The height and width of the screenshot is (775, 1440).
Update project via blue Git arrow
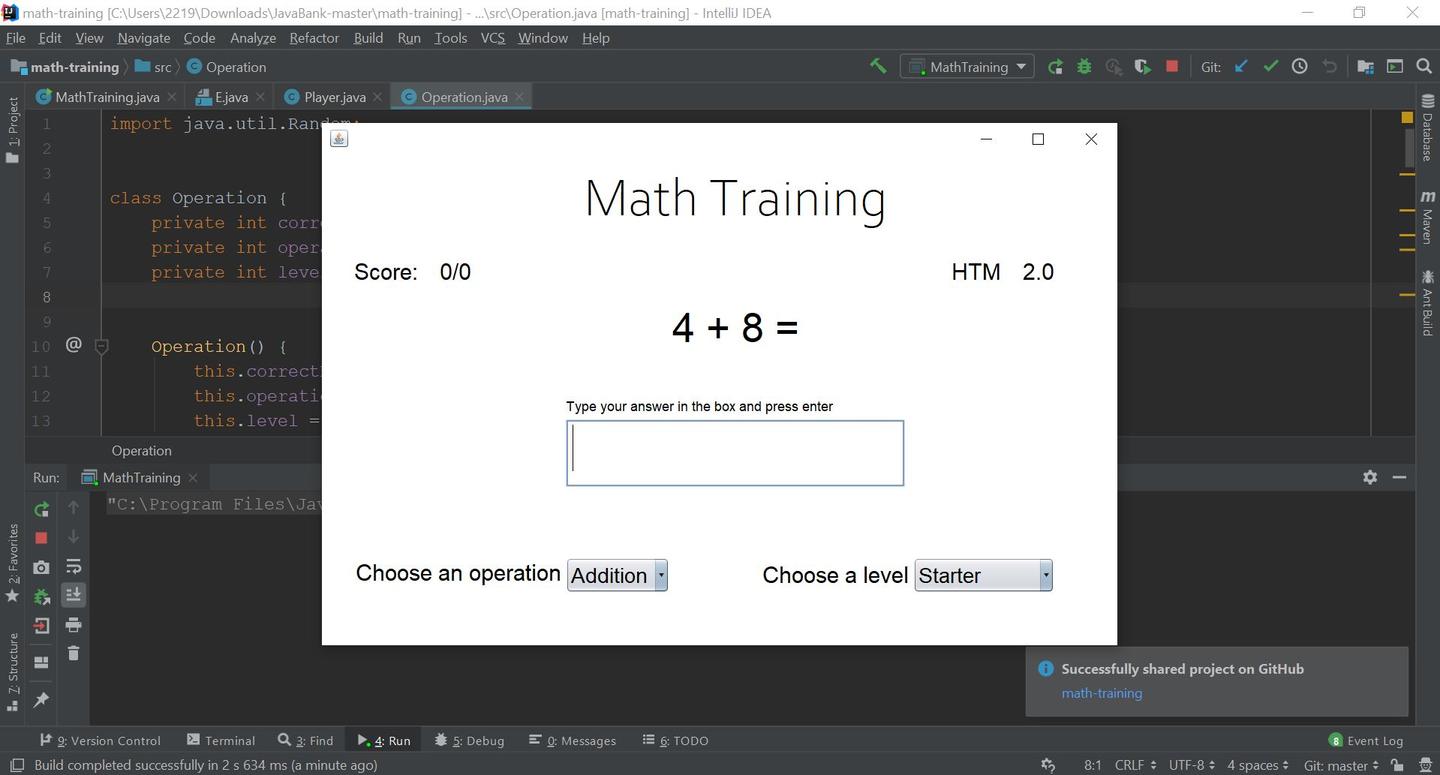click(1241, 67)
